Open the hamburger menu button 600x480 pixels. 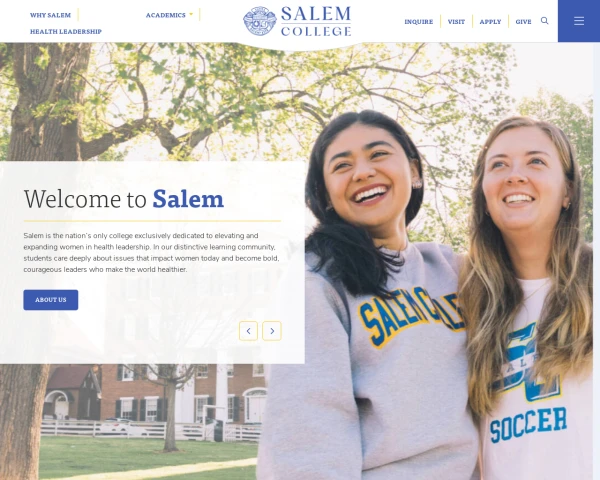tap(579, 21)
